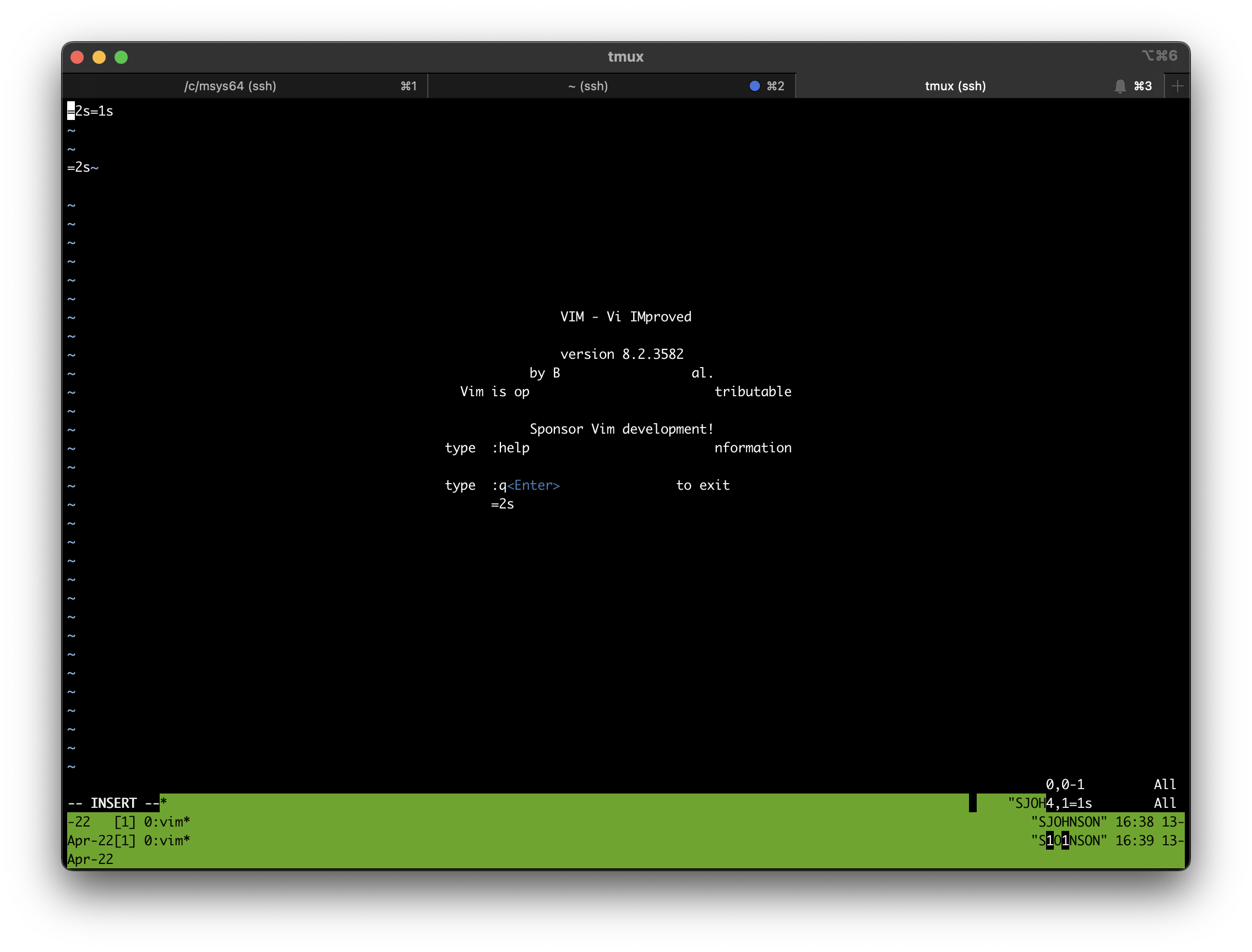The width and height of the screenshot is (1252, 952).
Task: Click the ⌥⌘6 shortcut indicator in title bar
Action: click(x=1159, y=56)
